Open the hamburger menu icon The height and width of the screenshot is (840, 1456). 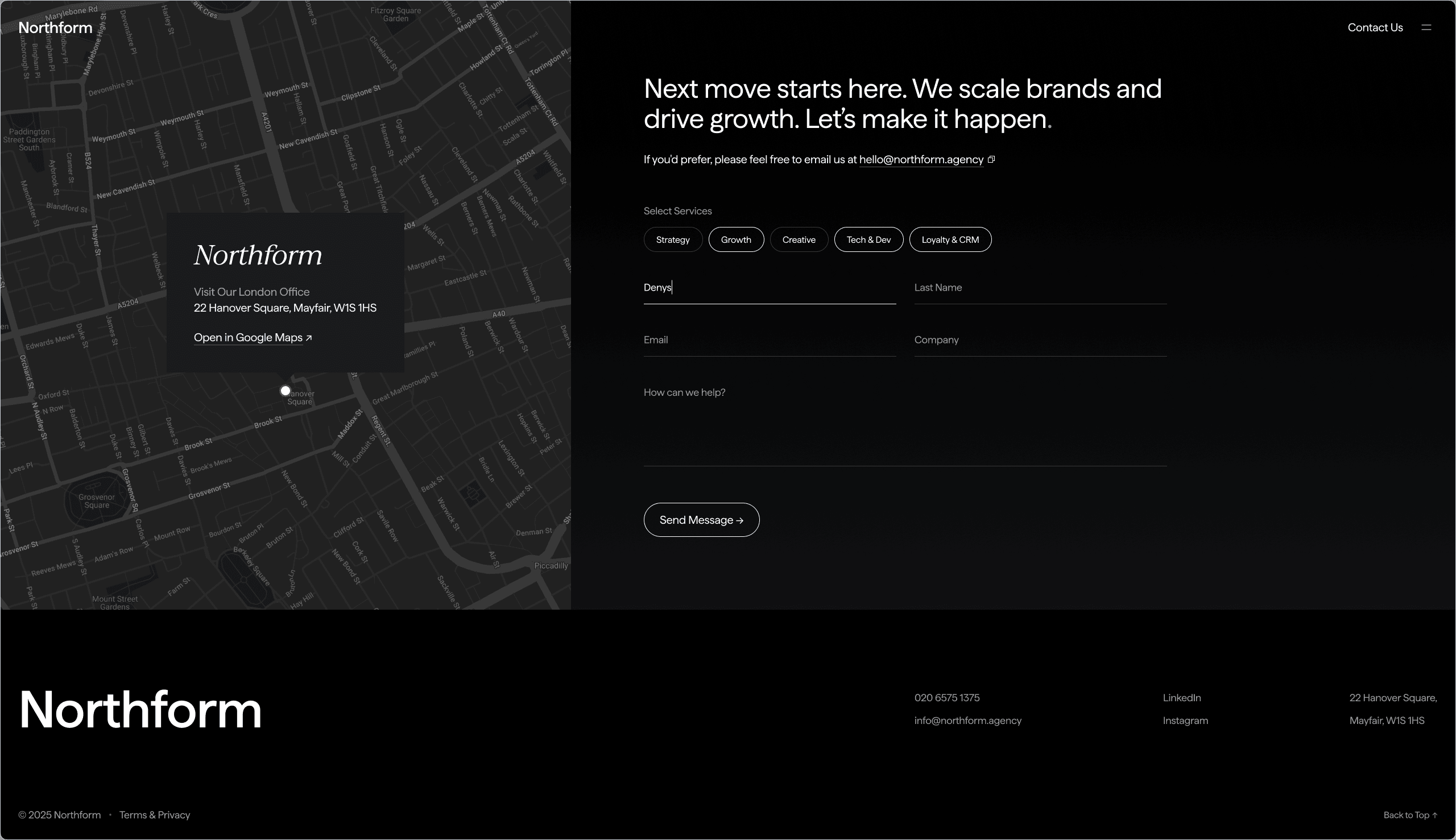coord(1426,27)
